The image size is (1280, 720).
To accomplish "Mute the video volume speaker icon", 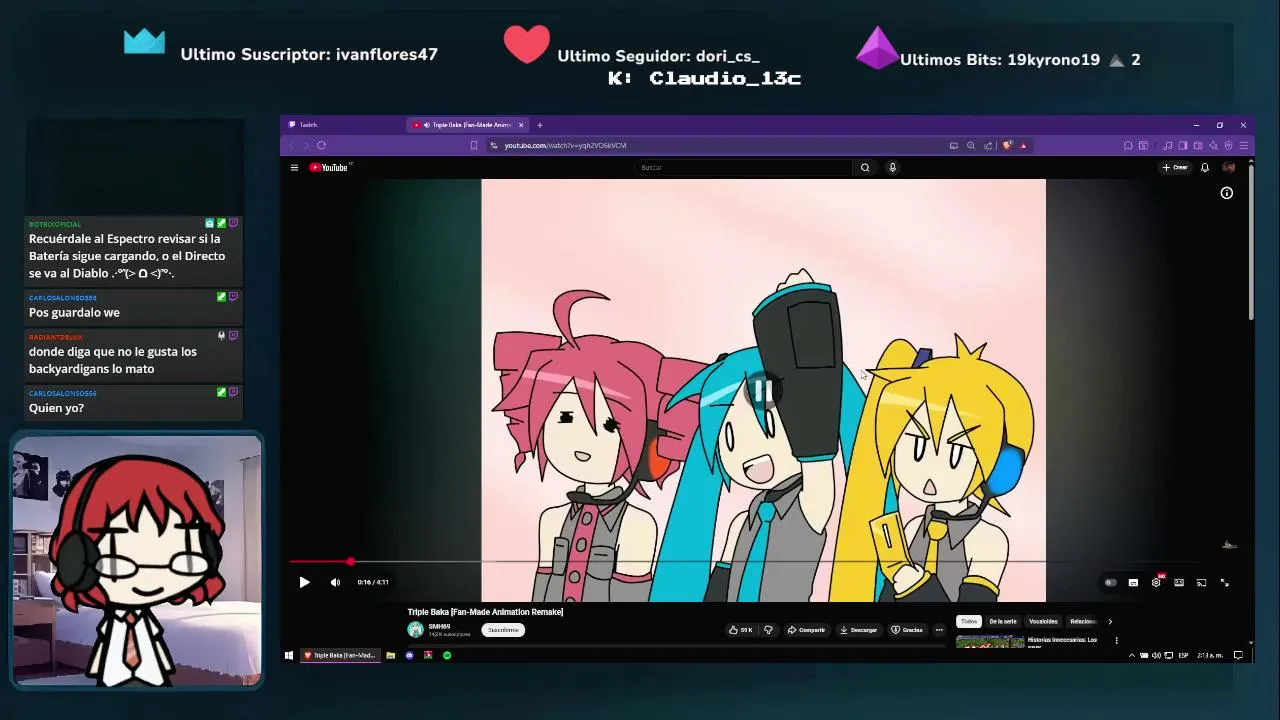I will click(x=335, y=582).
